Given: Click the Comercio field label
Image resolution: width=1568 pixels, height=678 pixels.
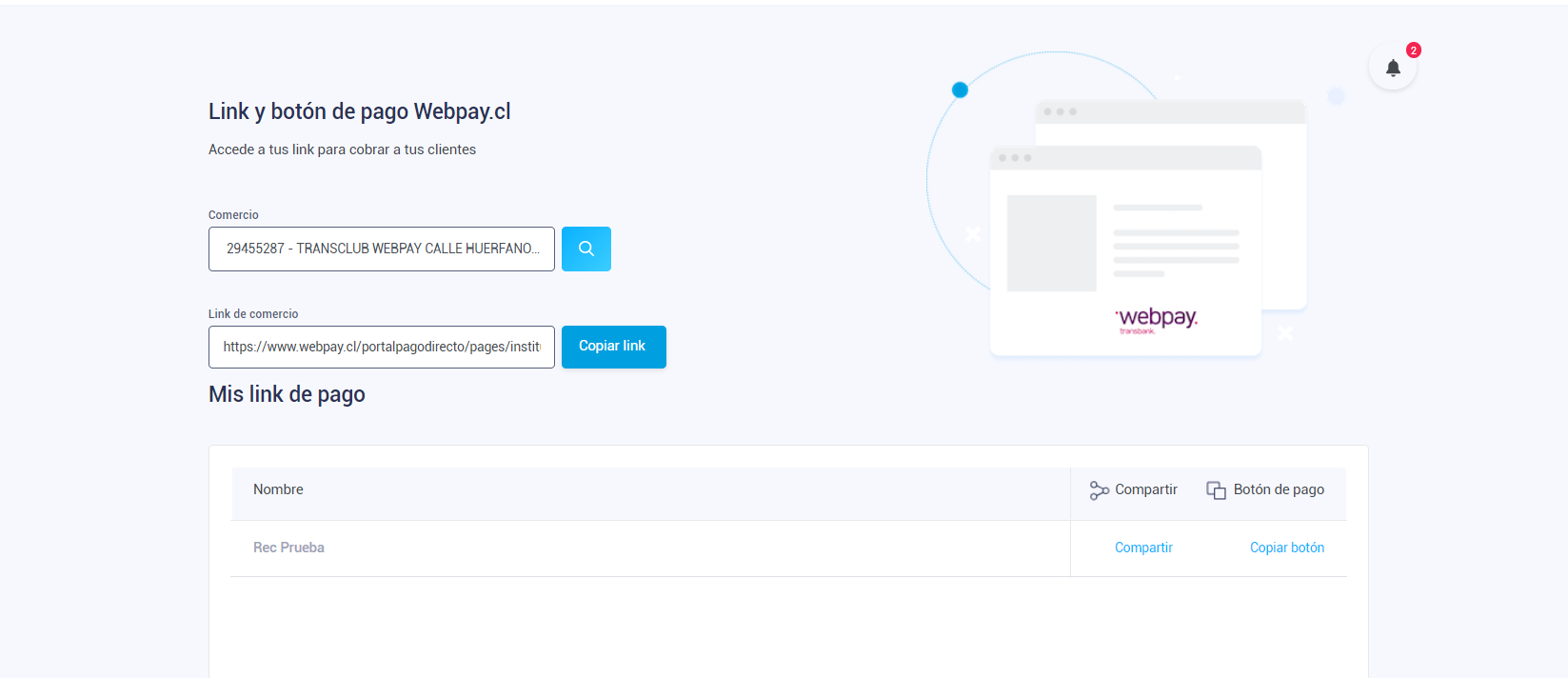Looking at the screenshot, I should [x=233, y=215].
